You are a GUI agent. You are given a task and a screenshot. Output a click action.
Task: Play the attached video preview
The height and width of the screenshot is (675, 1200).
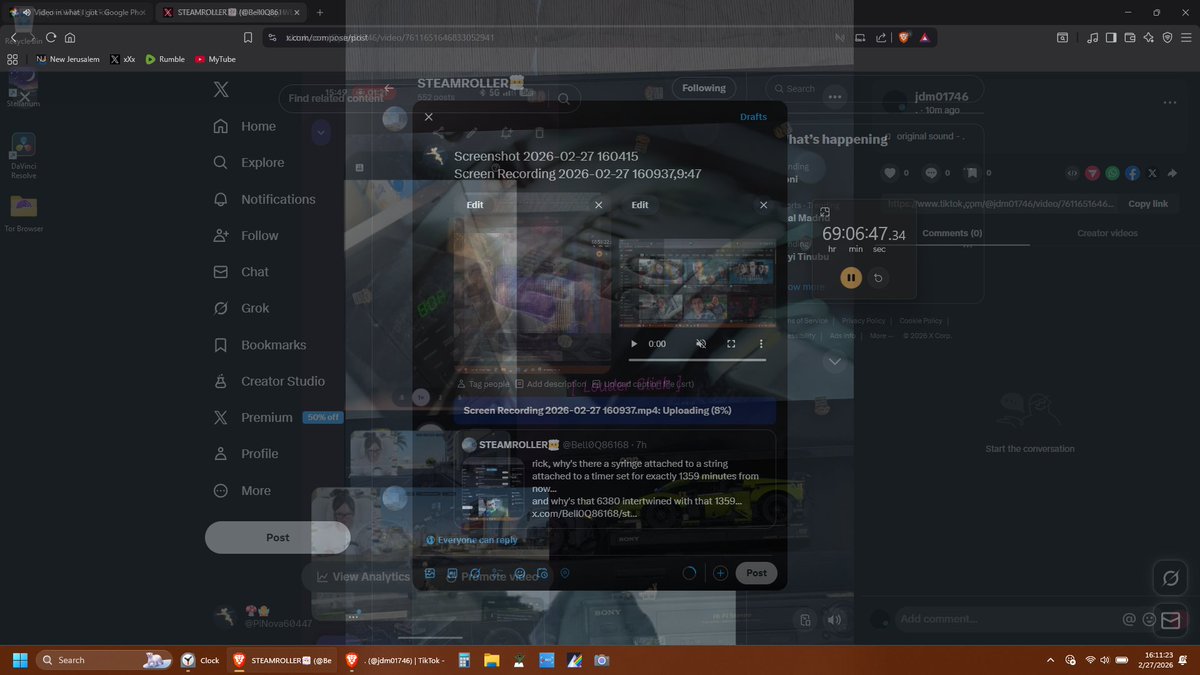click(633, 343)
